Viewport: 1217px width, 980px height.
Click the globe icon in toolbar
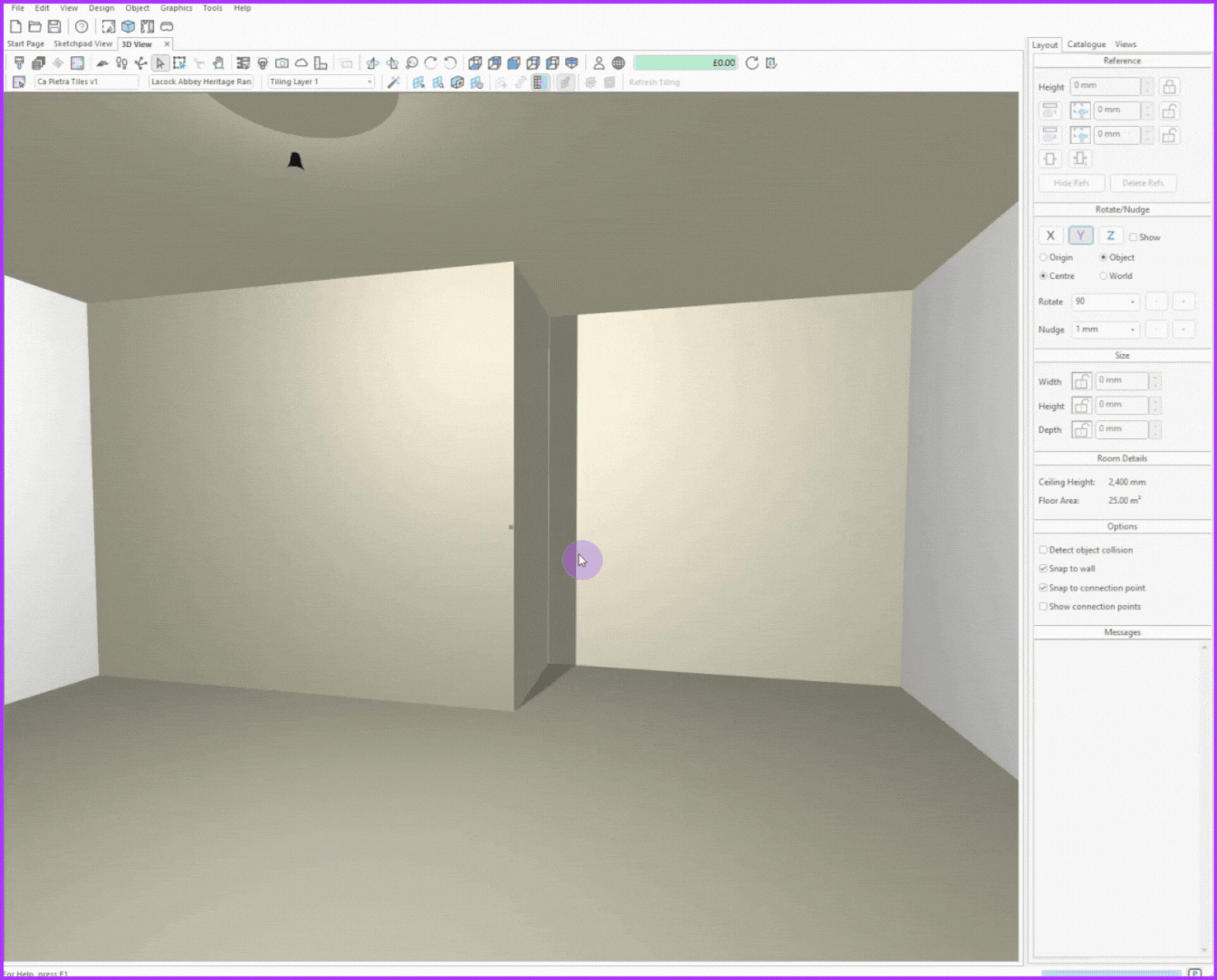(x=618, y=62)
